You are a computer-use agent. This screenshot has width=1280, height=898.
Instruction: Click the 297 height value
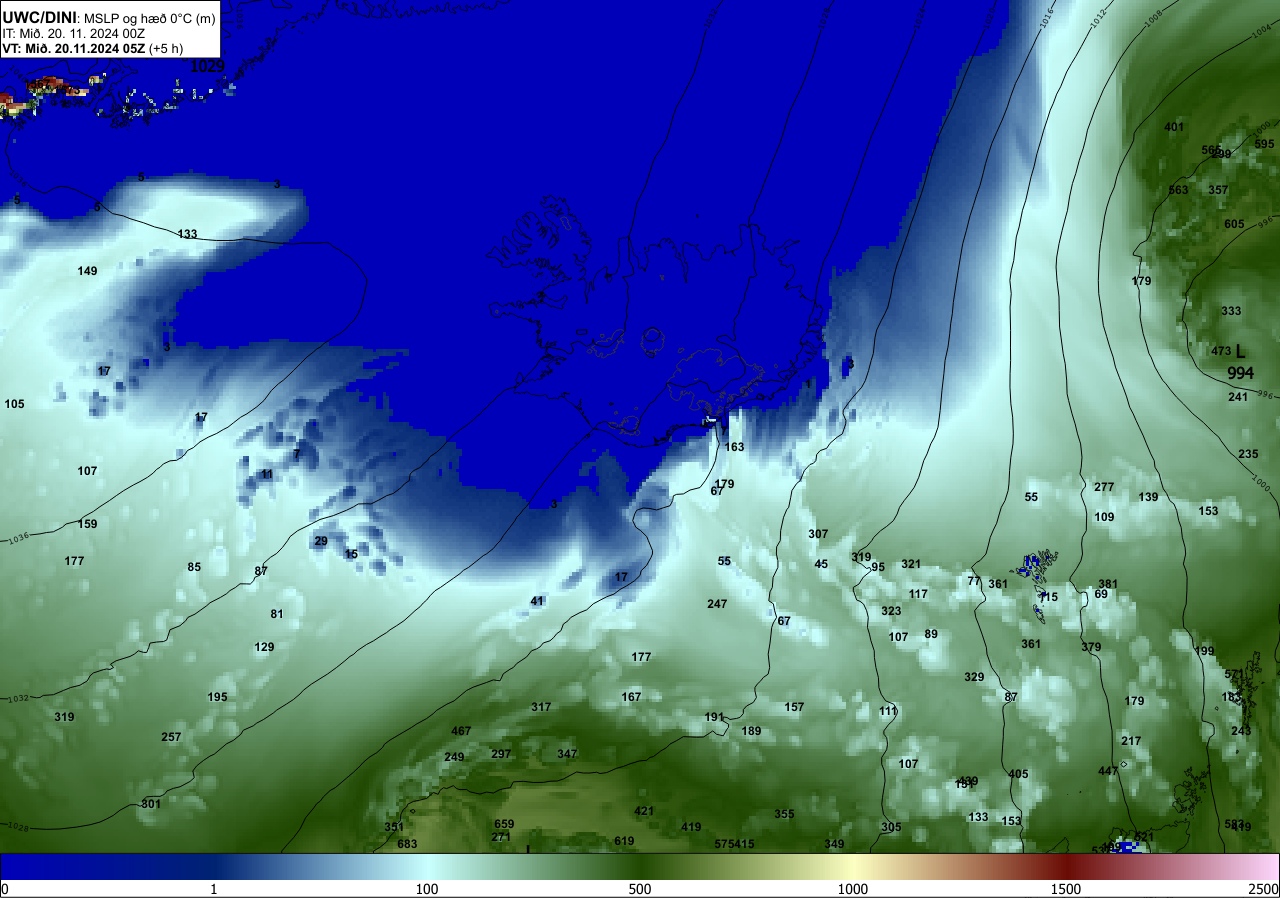tap(501, 754)
